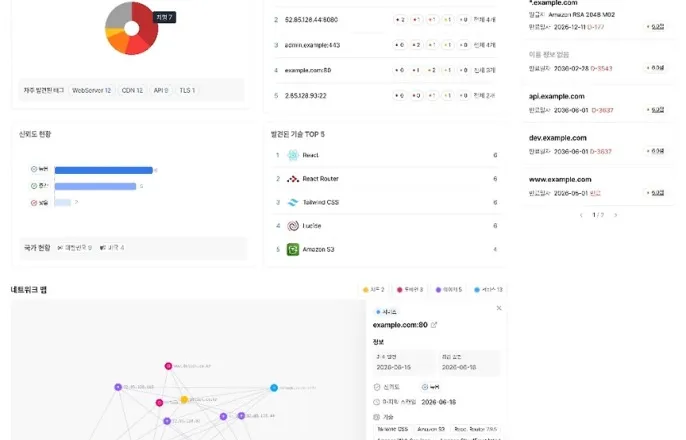This screenshot has width=686, height=440.
Task: Open www.example.com certificate entry
Action: tap(597, 186)
